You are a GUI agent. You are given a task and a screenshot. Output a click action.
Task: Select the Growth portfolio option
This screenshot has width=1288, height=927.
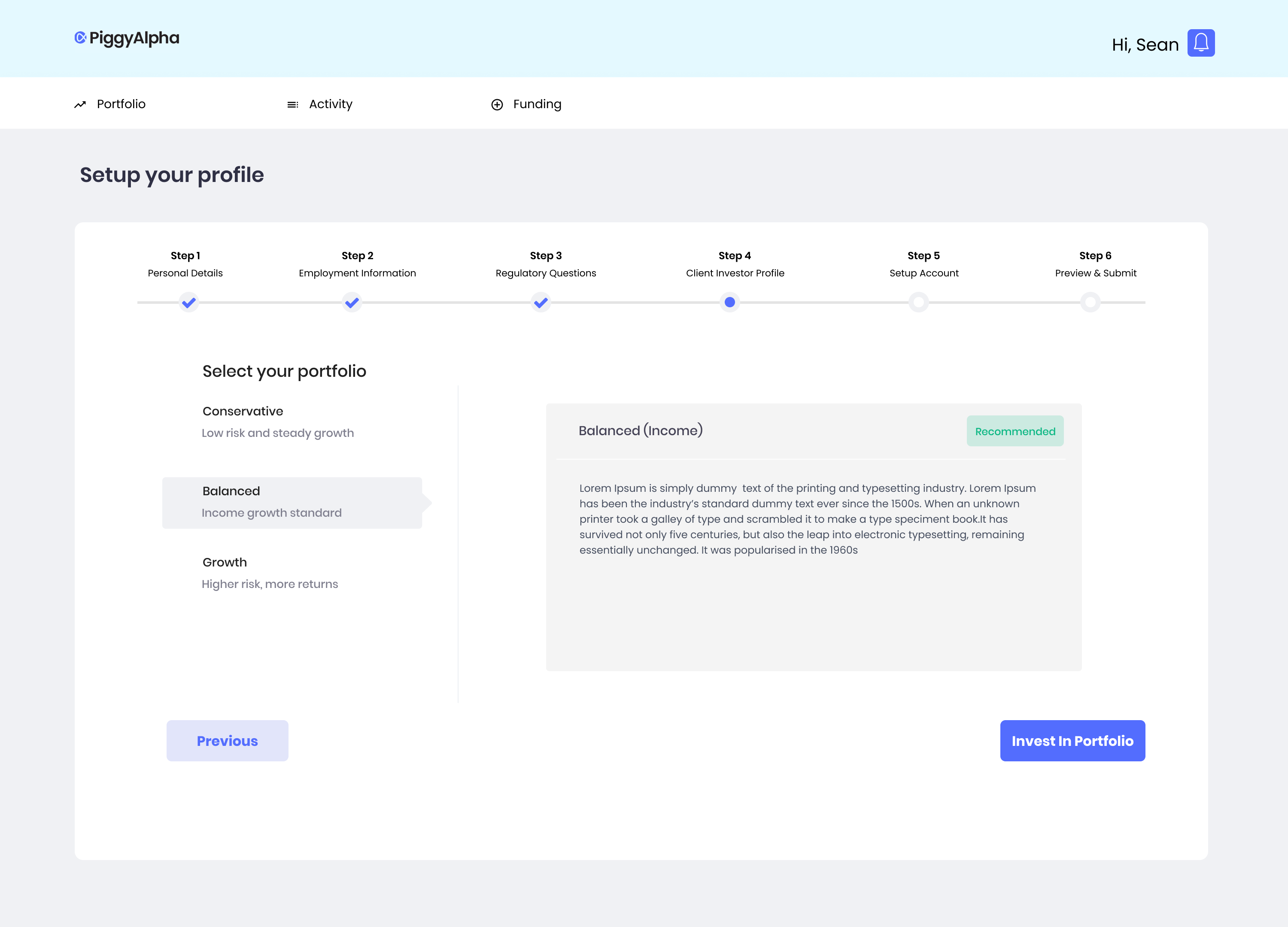(x=270, y=573)
